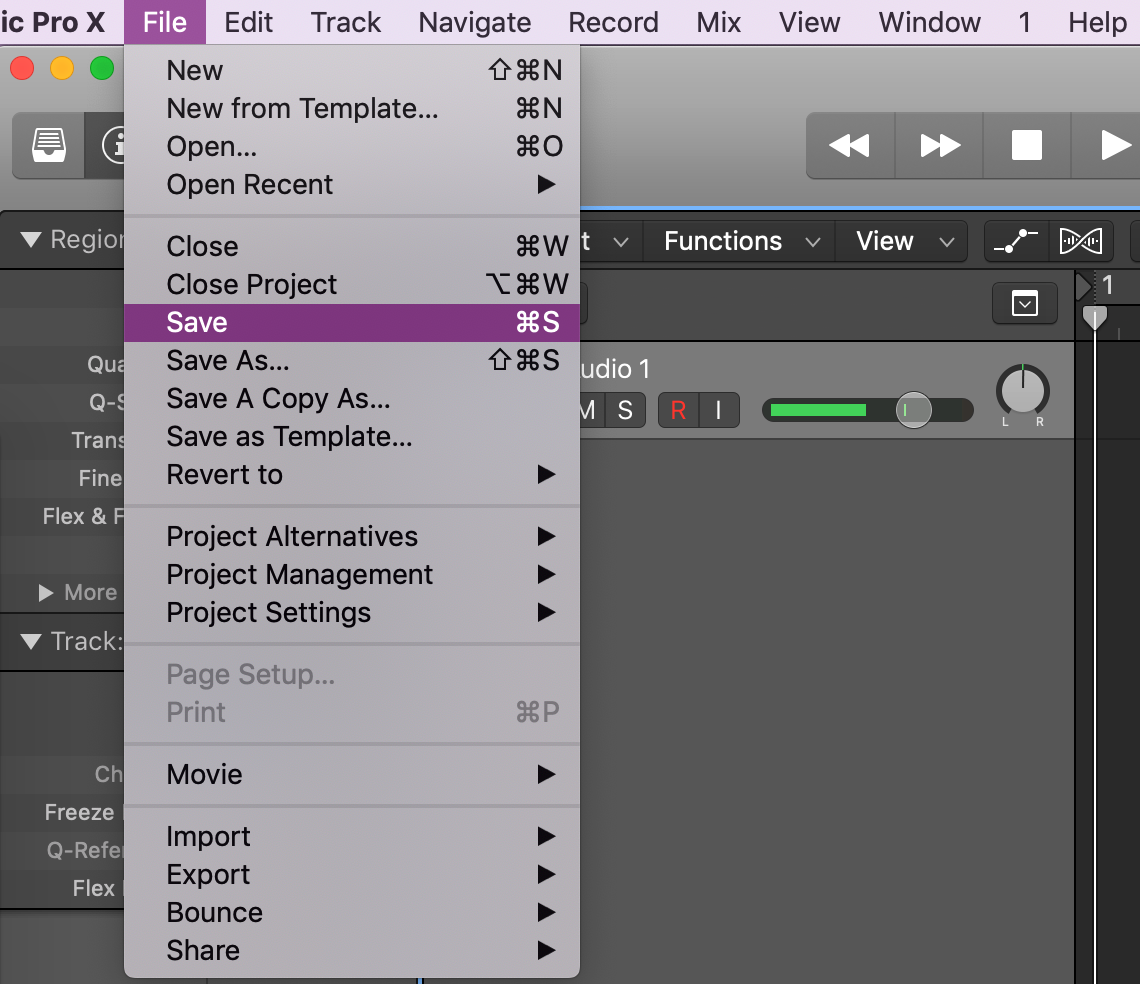Open the screenset 1 menu
1140x984 pixels.
[x=1024, y=23]
